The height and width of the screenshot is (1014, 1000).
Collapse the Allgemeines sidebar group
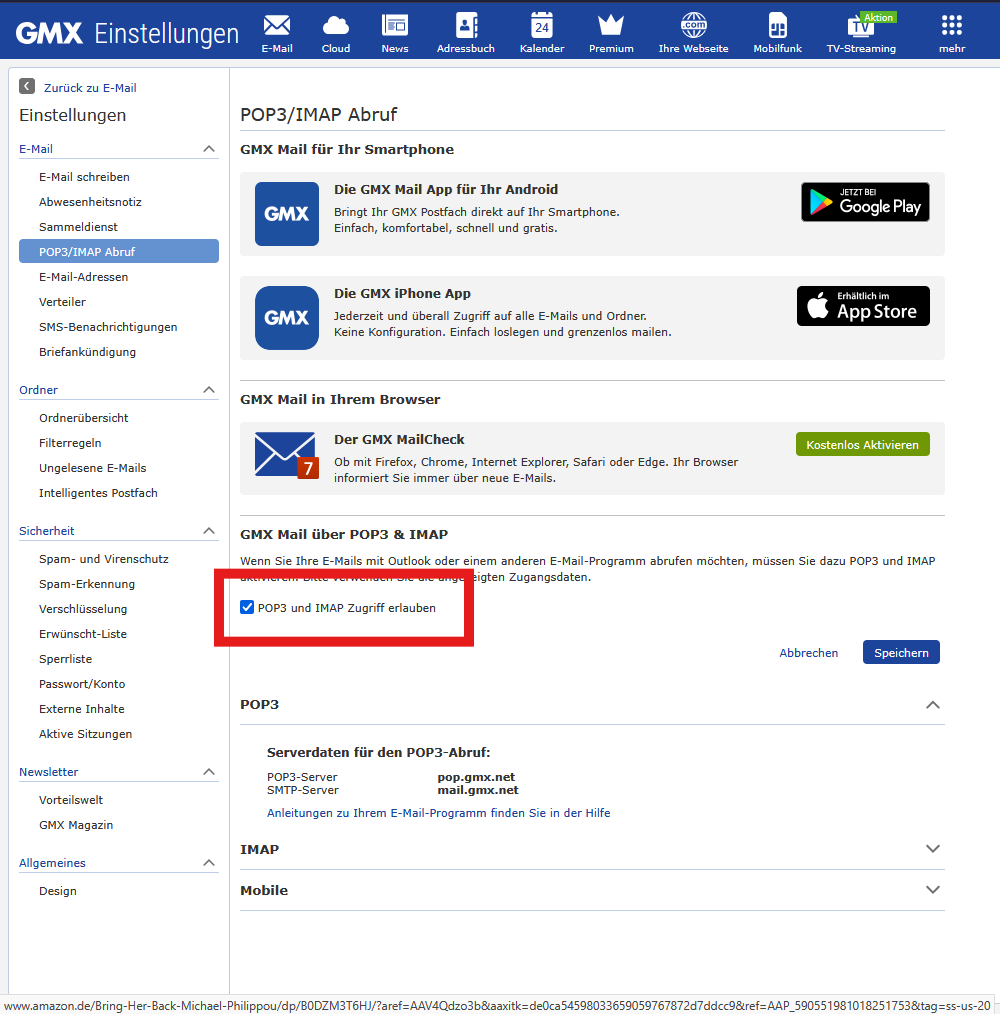point(209,863)
